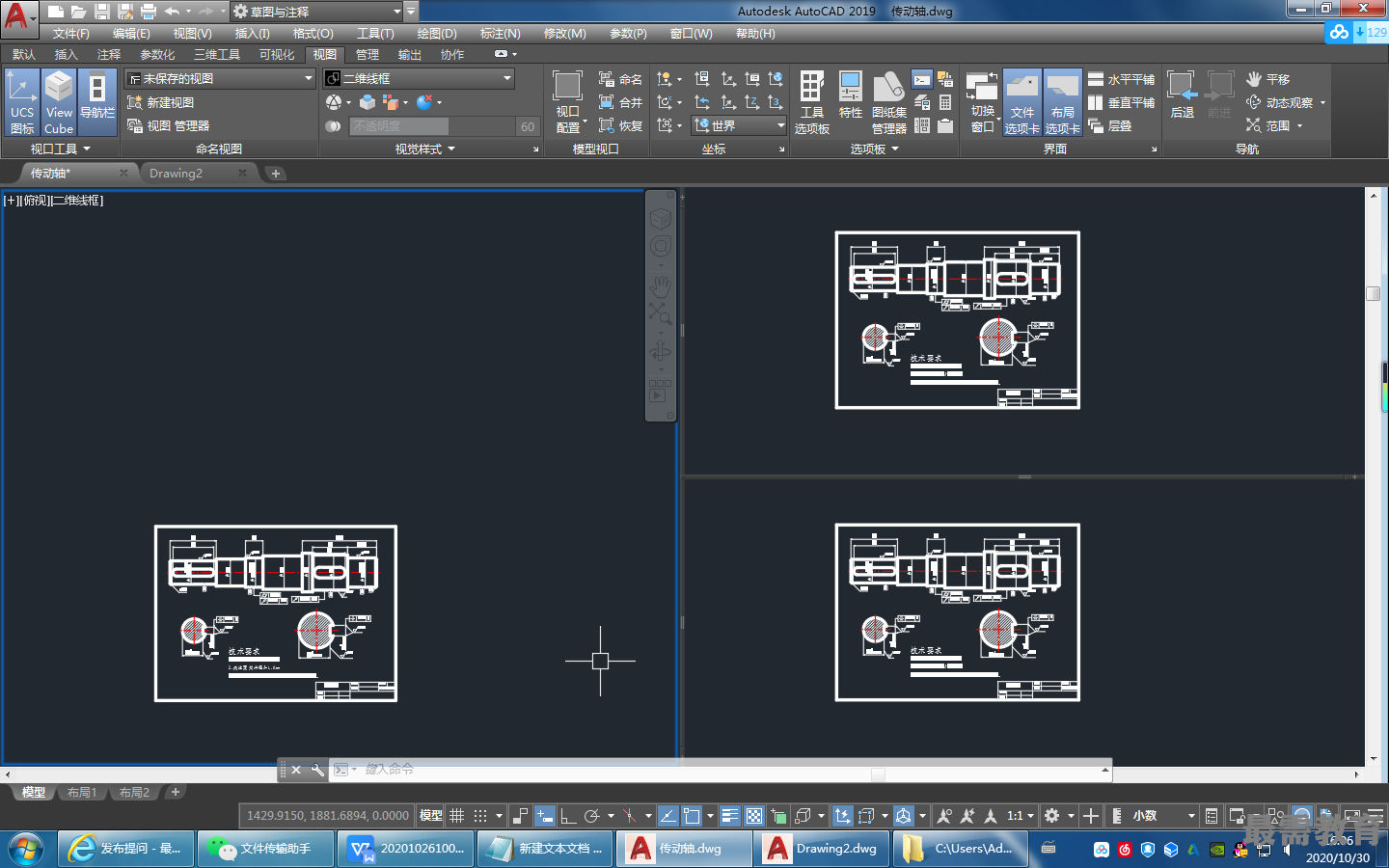Click Tile Vertically (垂直平铺)

point(1121,102)
